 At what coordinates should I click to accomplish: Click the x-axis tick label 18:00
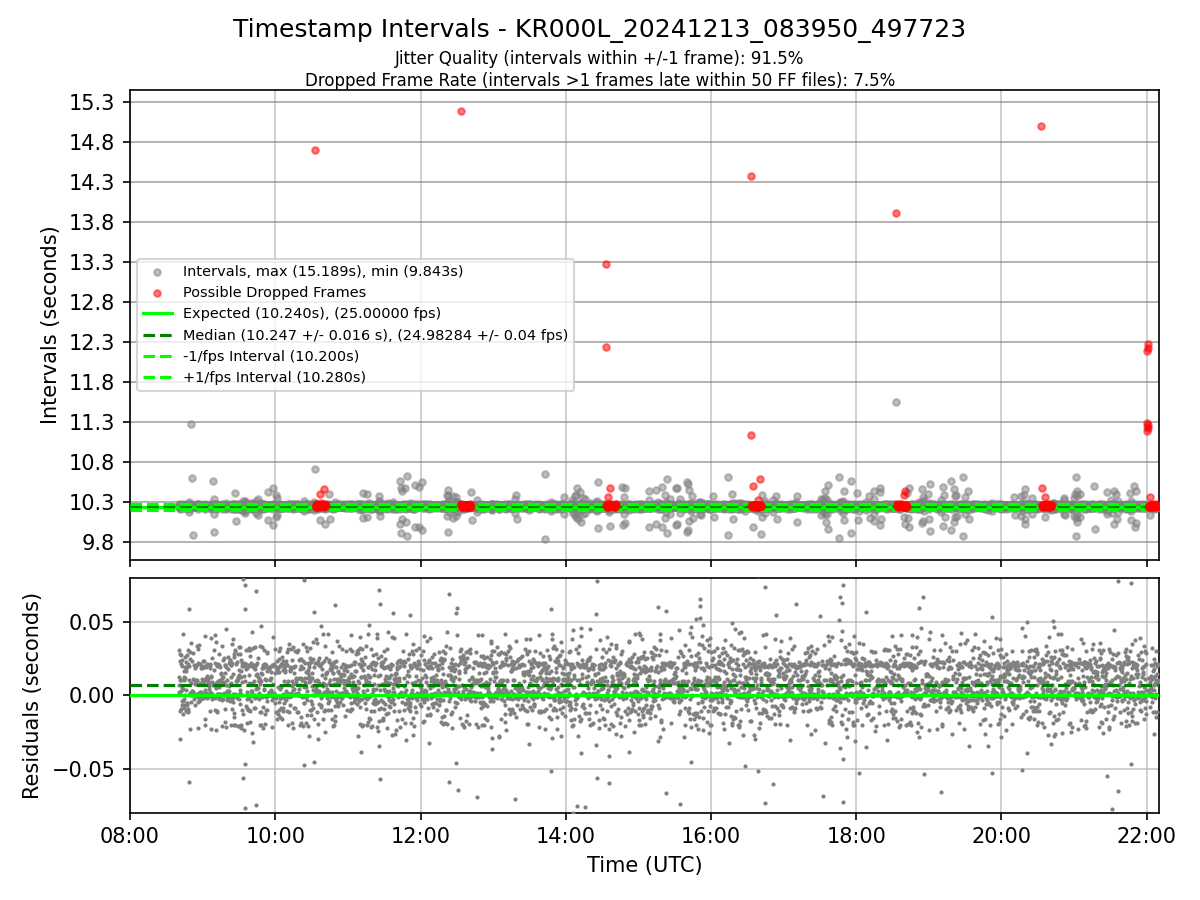856,835
